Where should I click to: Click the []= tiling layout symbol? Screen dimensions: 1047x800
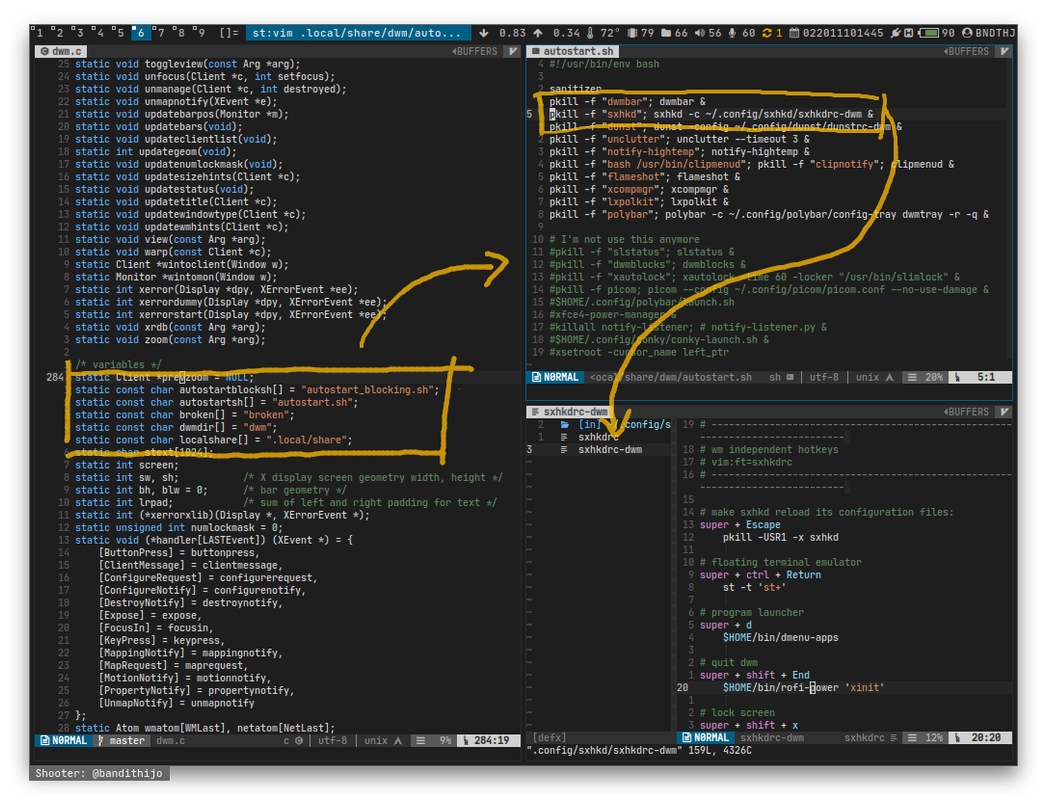click(229, 33)
